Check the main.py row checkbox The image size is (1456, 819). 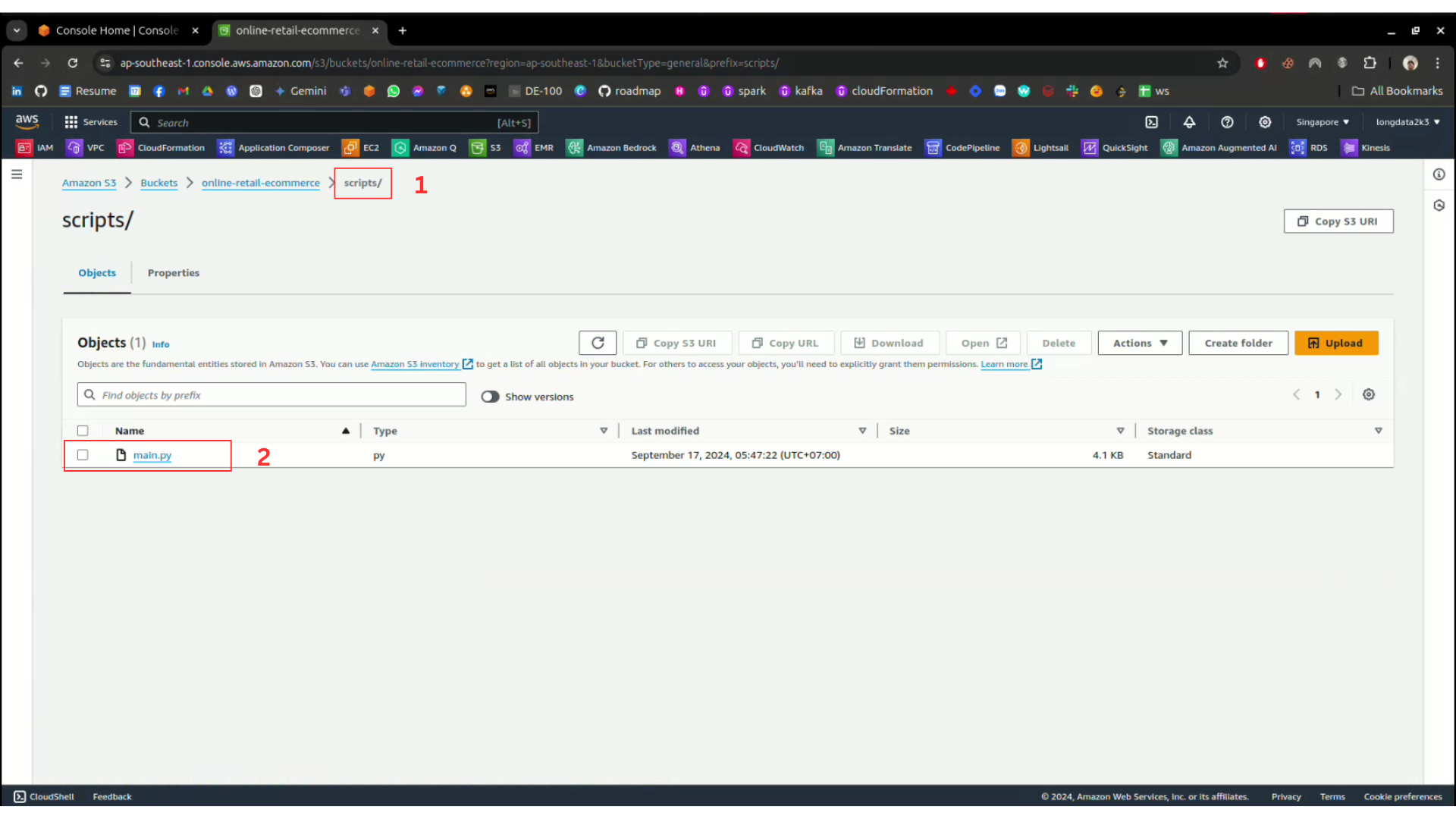83,455
